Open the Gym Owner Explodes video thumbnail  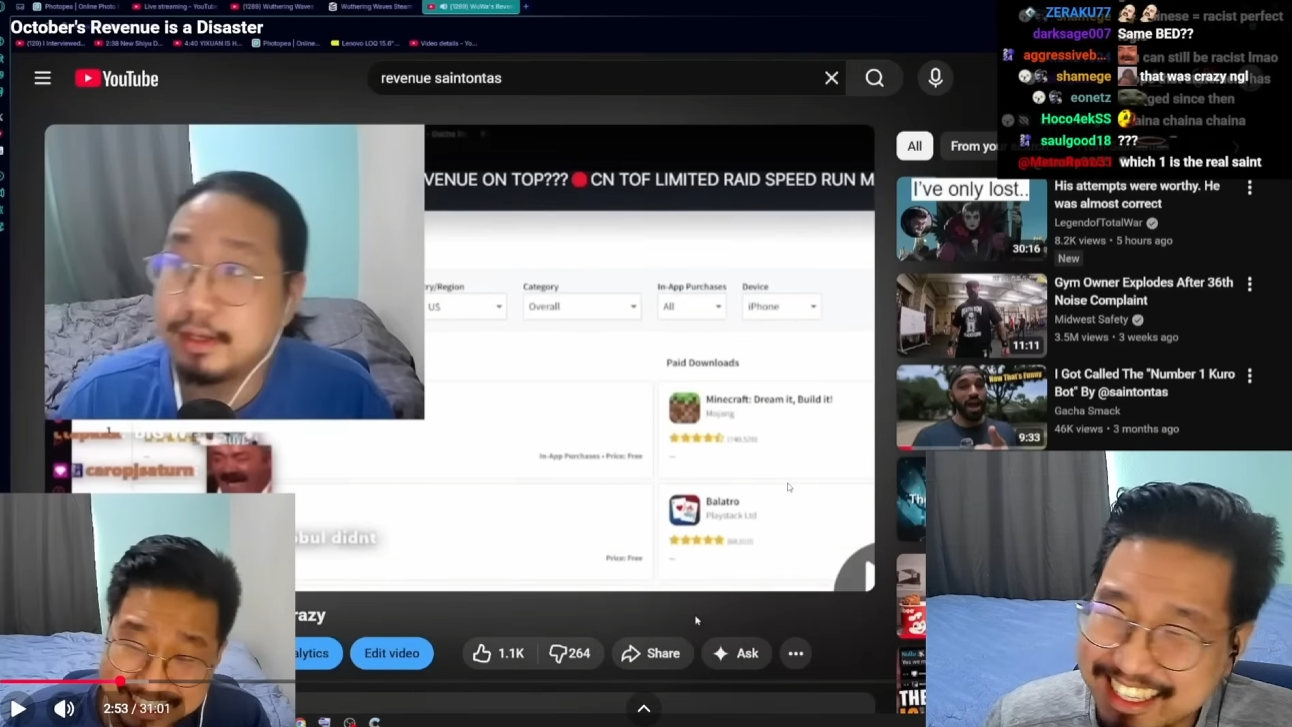click(971, 316)
